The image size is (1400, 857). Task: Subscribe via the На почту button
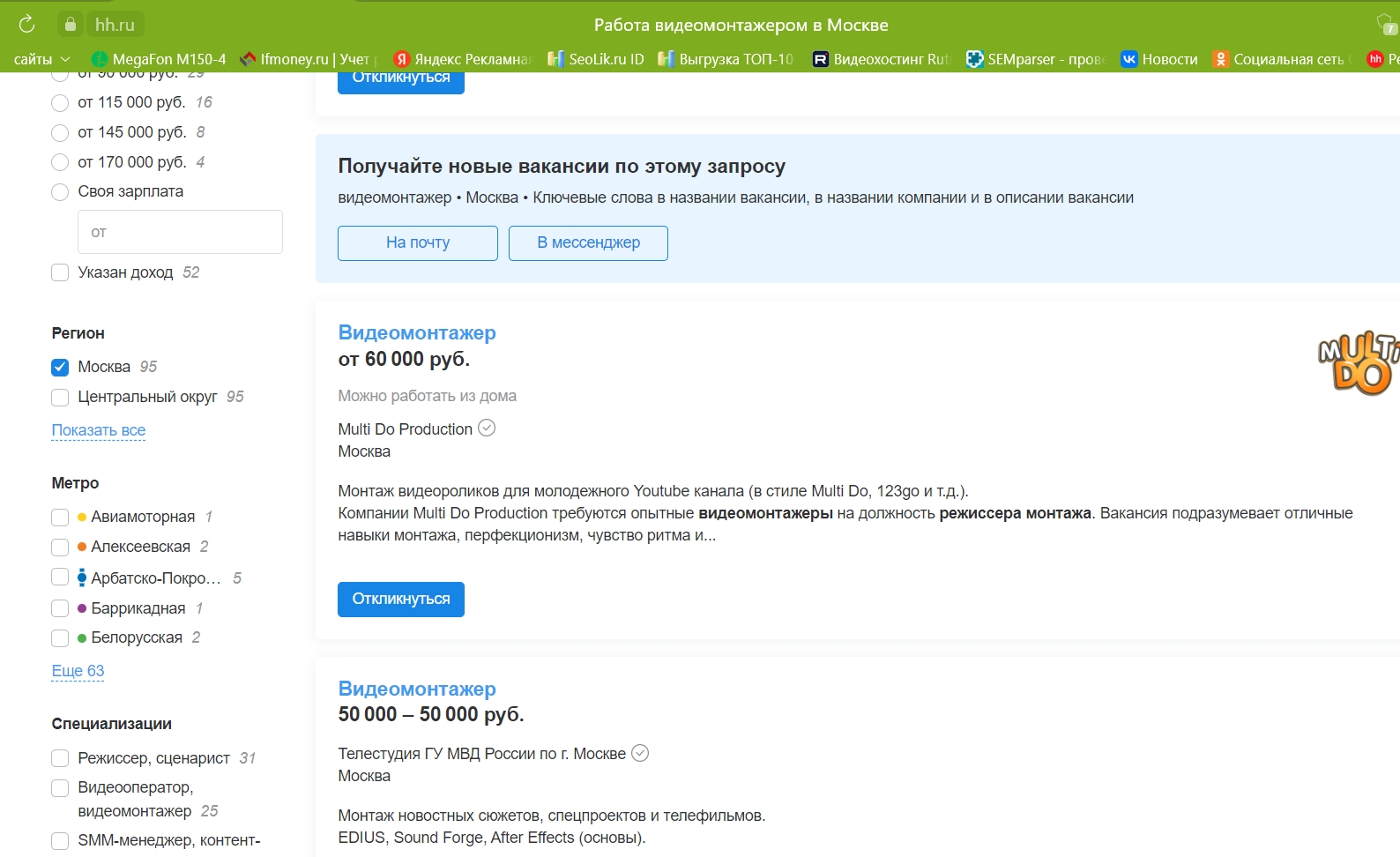pos(418,243)
